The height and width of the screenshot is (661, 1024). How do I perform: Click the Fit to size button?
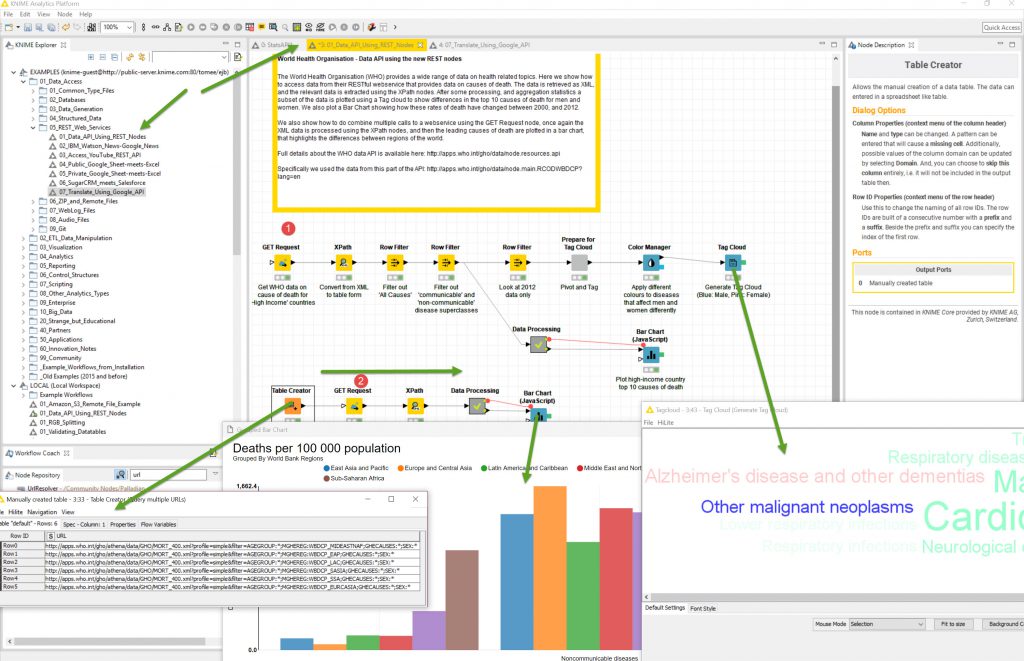952,623
